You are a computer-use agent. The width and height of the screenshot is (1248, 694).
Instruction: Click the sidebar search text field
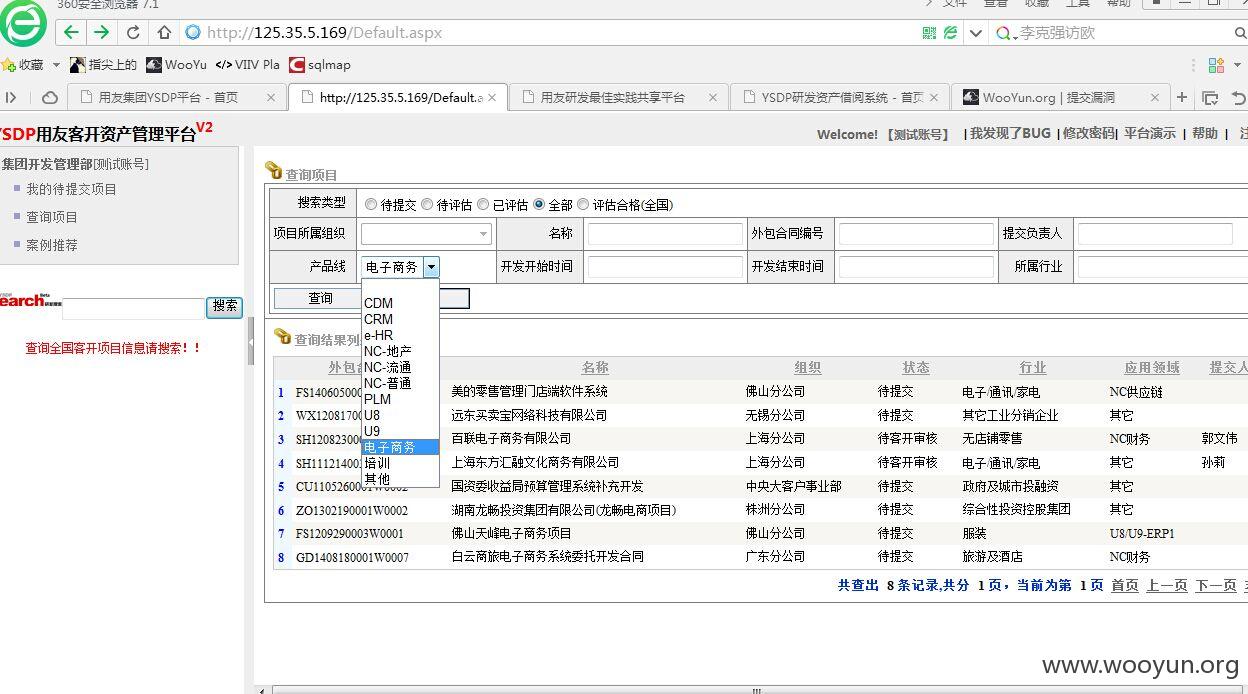tap(133, 308)
